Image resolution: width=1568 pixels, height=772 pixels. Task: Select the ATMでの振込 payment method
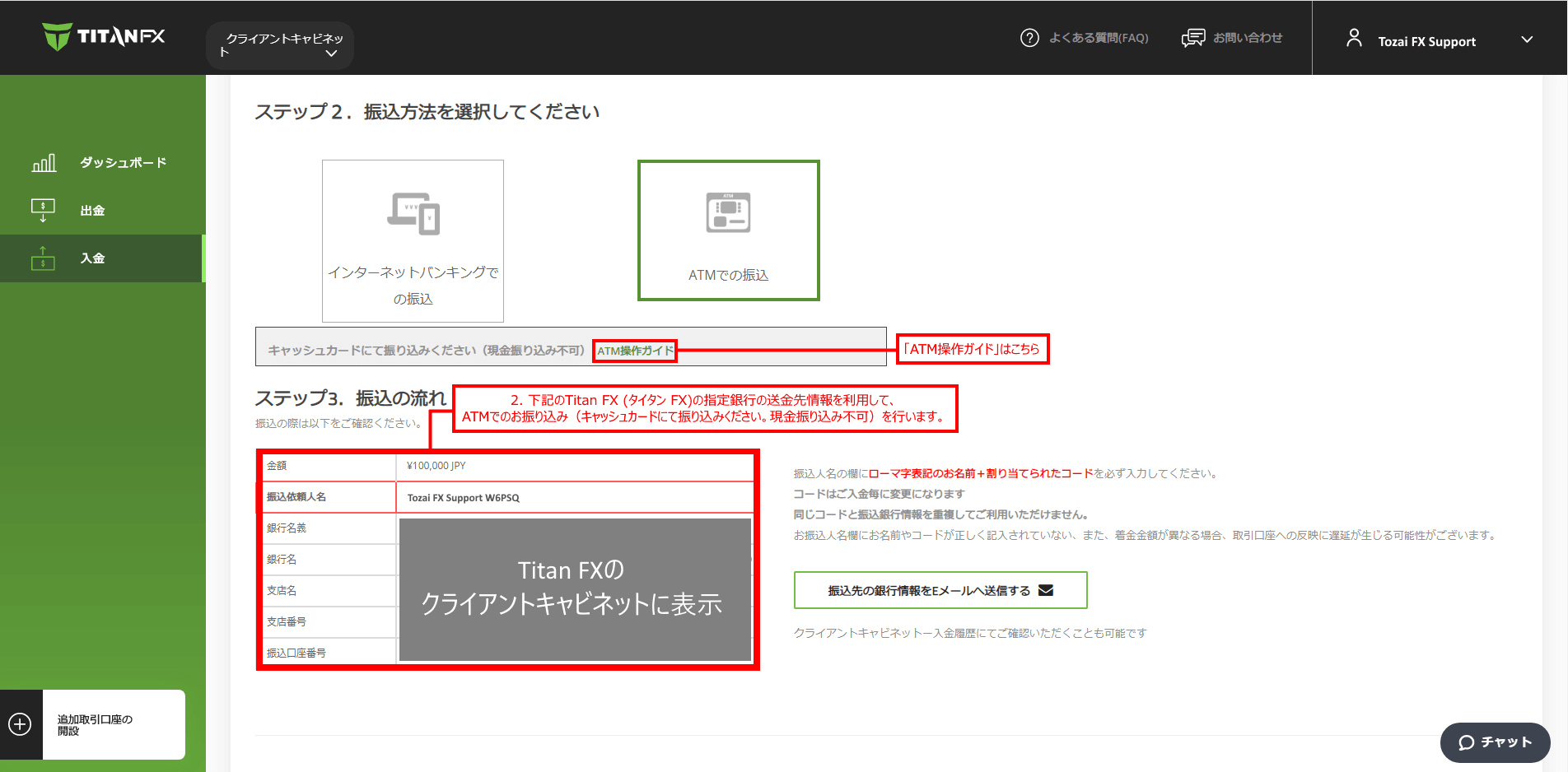(x=728, y=230)
